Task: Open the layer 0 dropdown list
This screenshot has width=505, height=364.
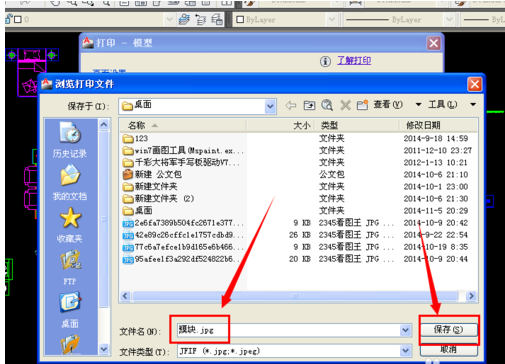Action: coord(169,19)
